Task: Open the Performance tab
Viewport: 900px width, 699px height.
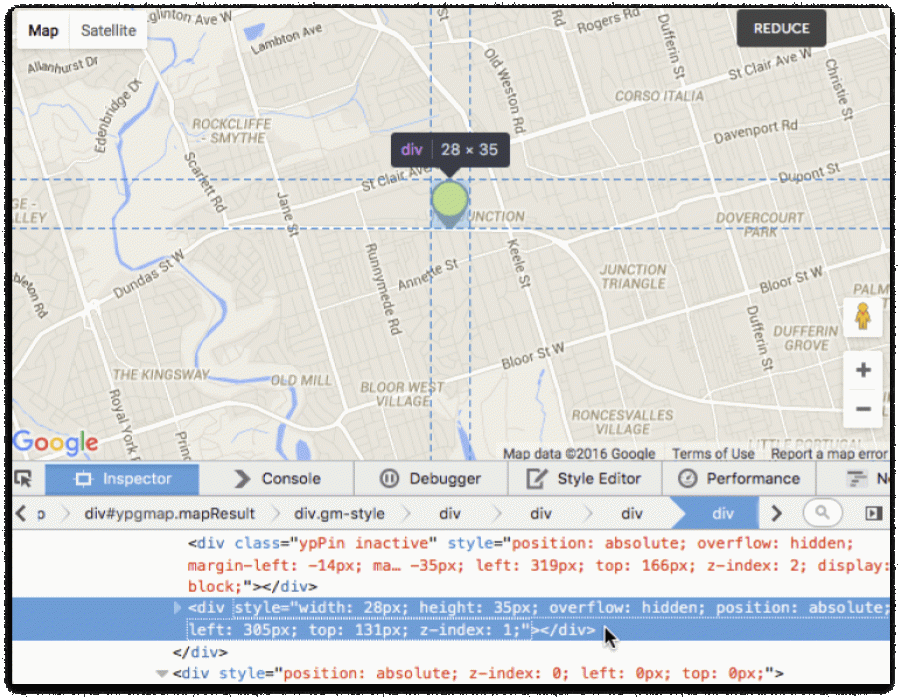Action: coord(739,479)
